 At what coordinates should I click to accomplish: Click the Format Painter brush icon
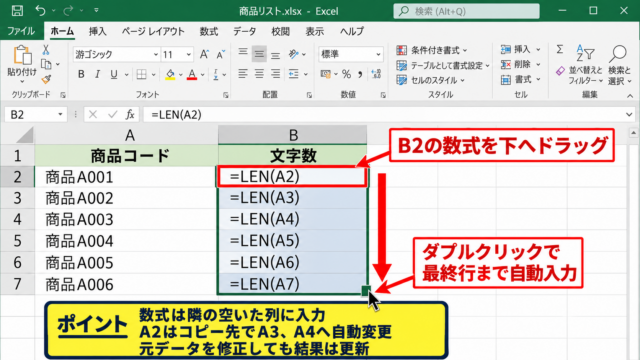[46, 79]
